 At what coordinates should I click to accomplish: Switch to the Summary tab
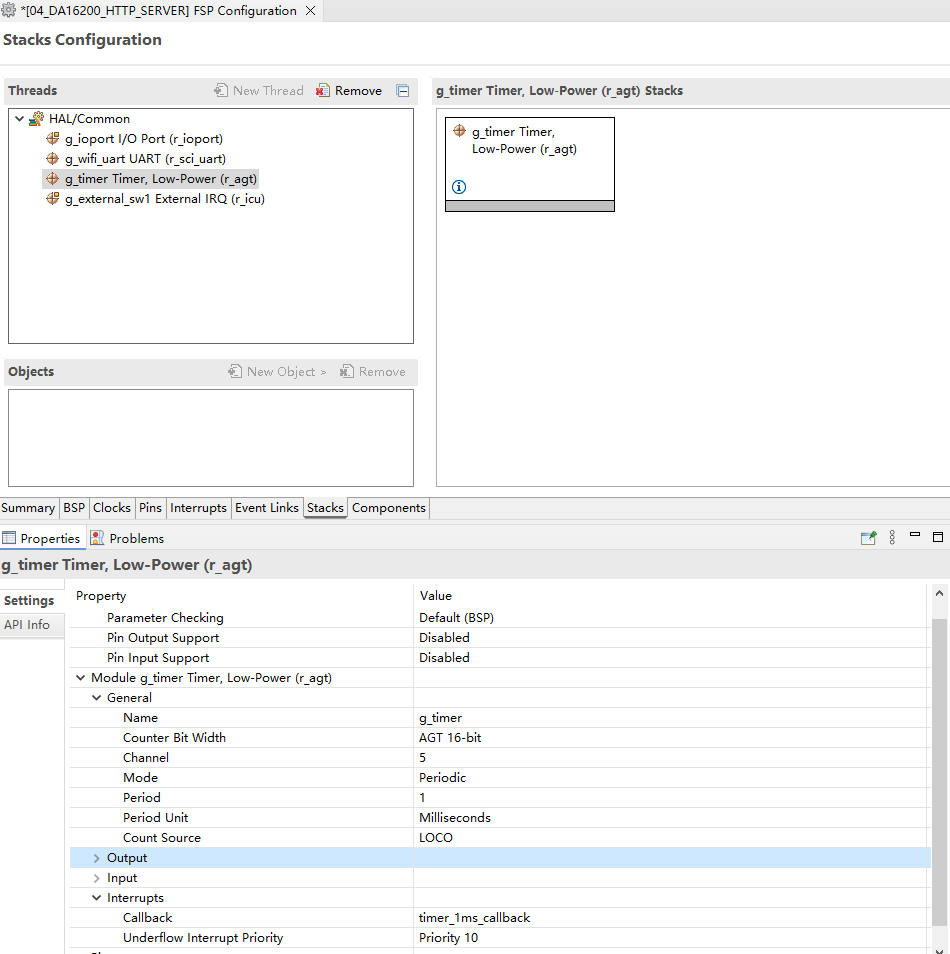pos(28,508)
